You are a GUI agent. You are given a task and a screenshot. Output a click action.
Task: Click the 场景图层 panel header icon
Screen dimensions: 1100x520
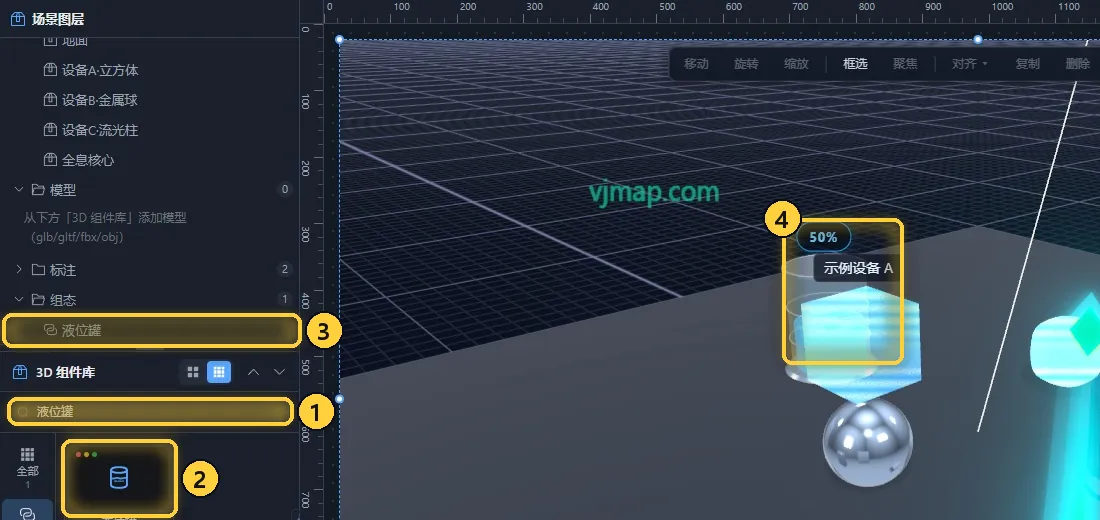click(x=18, y=19)
